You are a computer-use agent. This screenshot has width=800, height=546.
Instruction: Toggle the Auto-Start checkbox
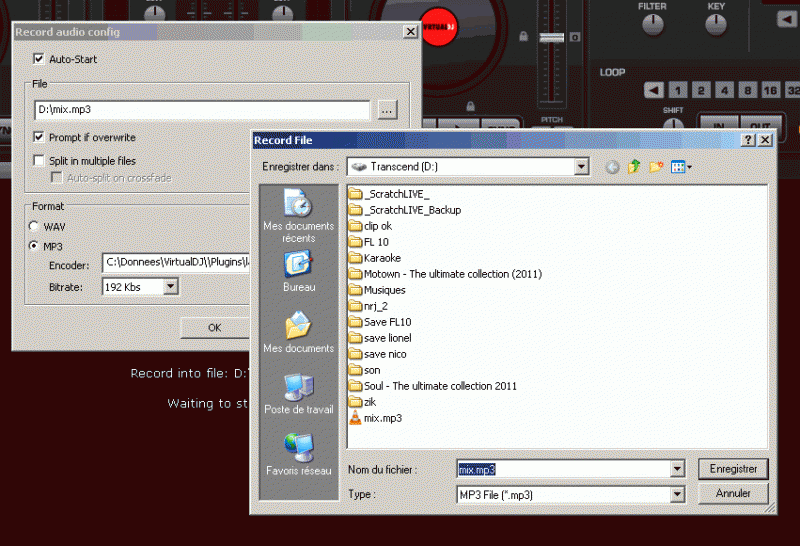coord(39,59)
